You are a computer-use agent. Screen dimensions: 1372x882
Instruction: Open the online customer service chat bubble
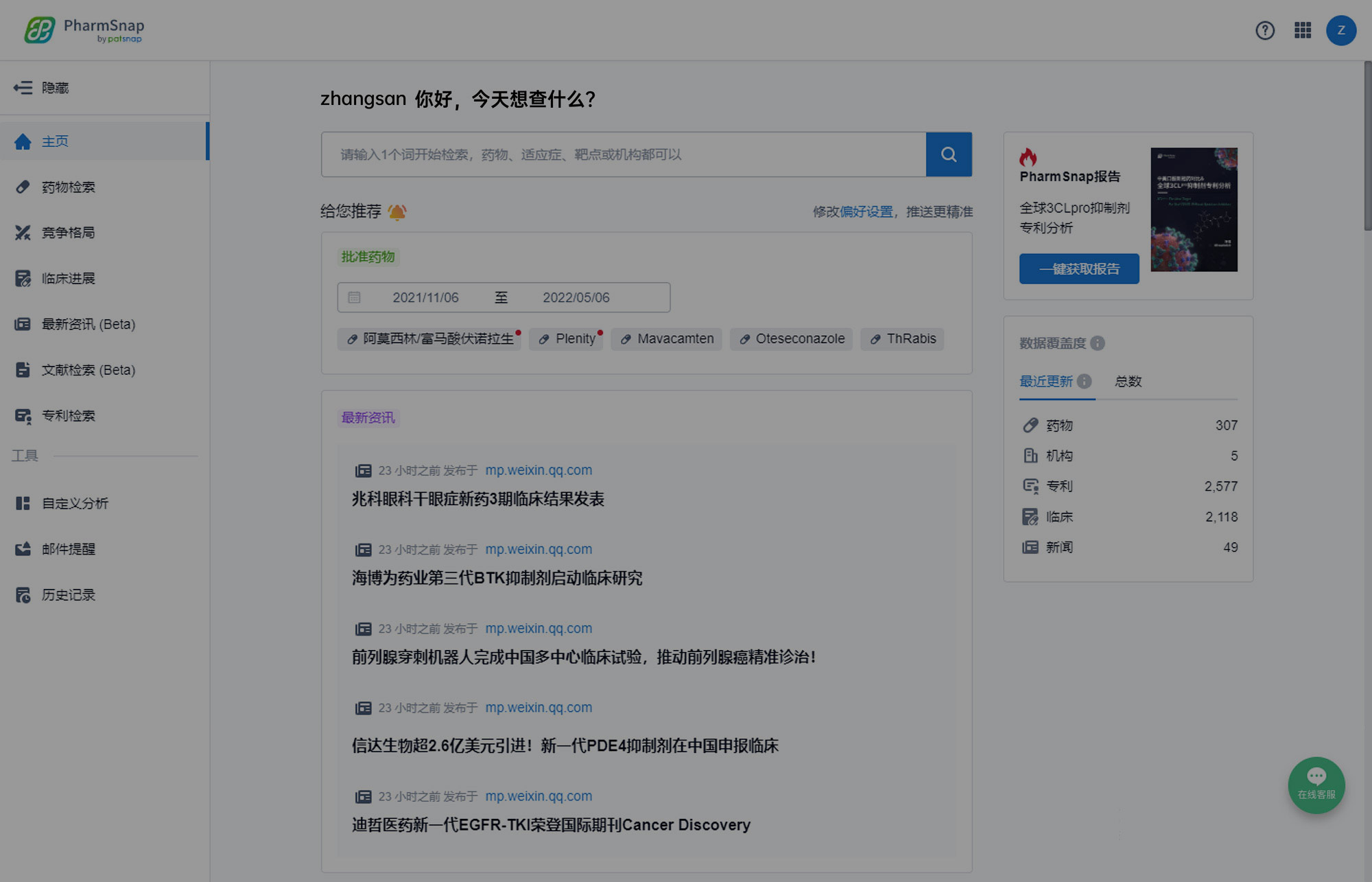click(x=1316, y=785)
